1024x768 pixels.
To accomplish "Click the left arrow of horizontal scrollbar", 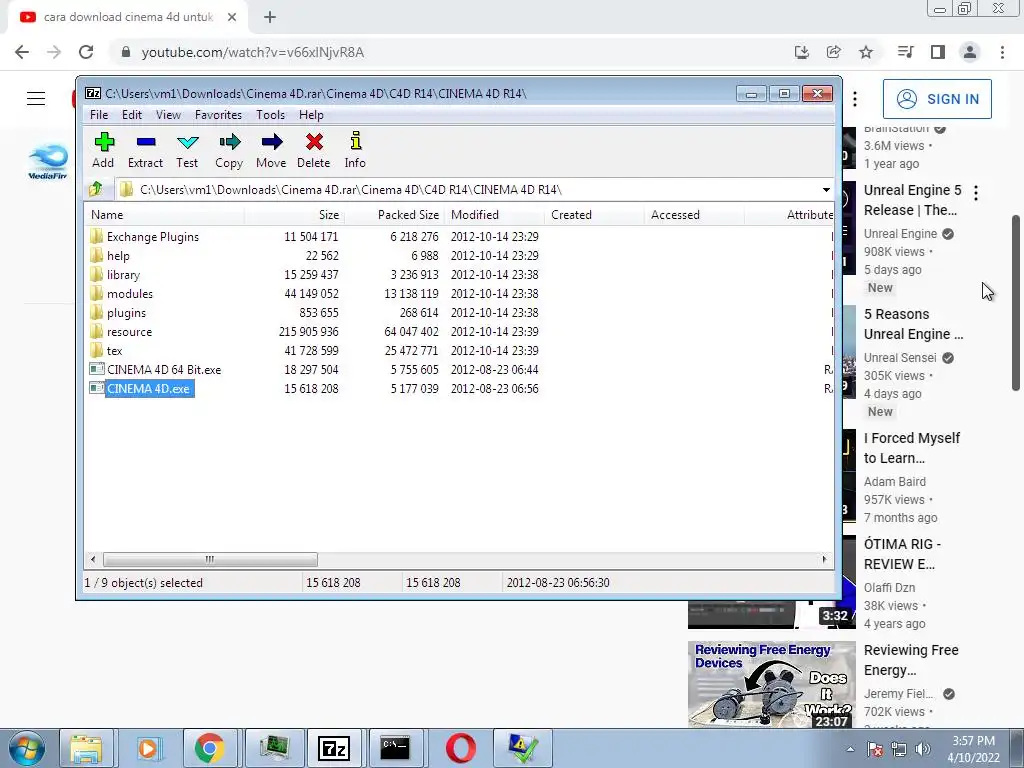I will [x=93, y=560].
